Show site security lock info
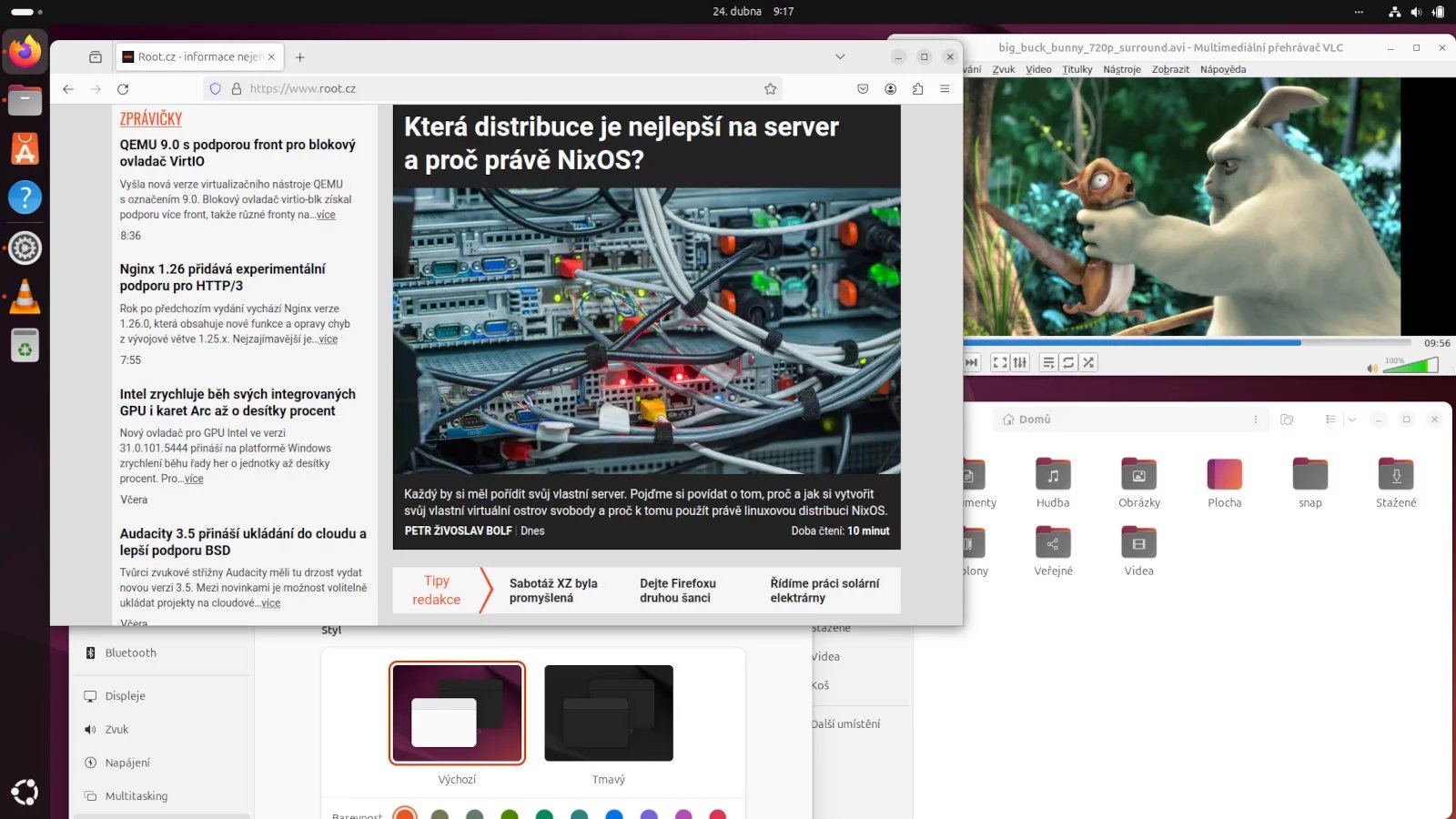The image size is (1456, 819). (237, 89)
